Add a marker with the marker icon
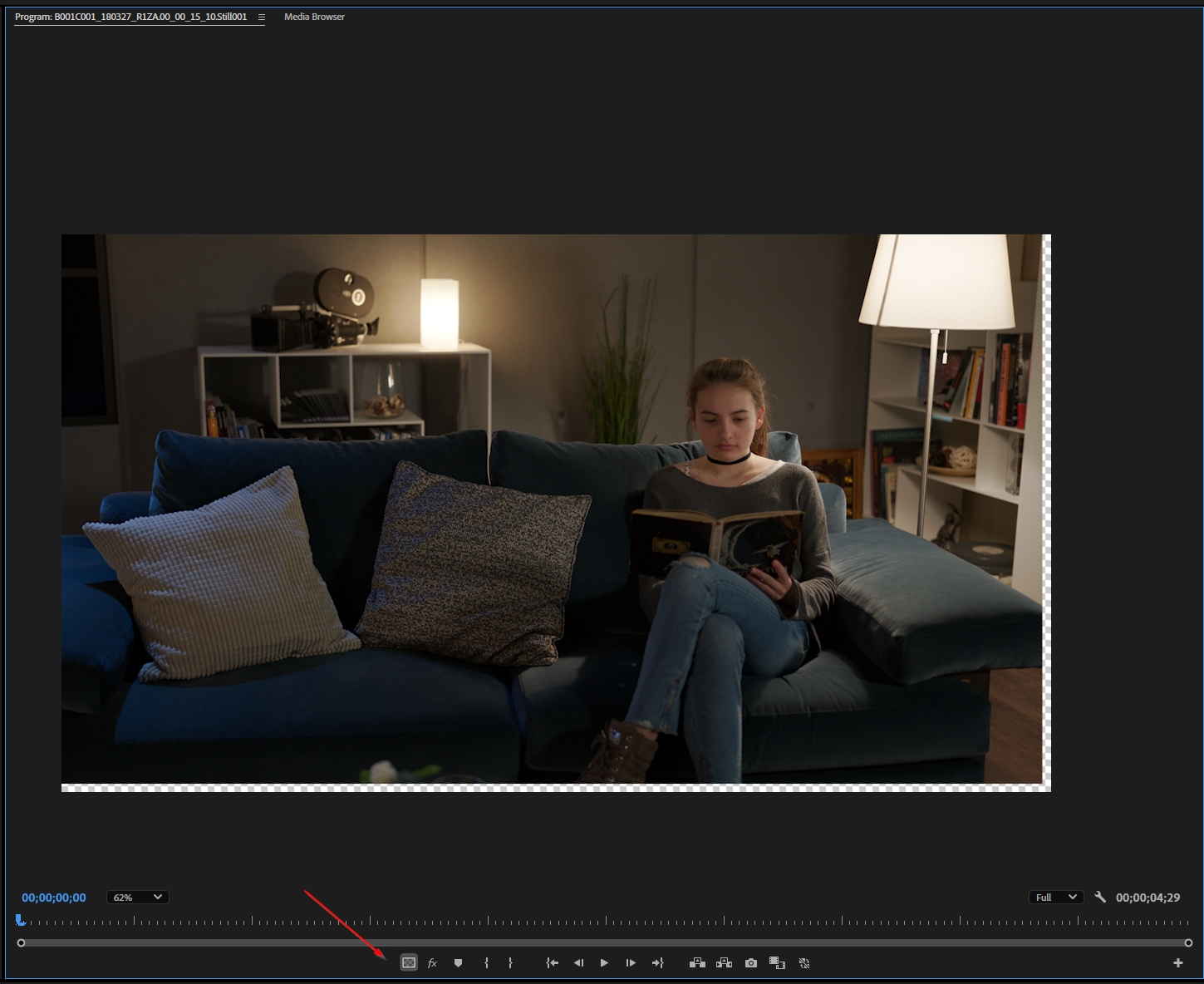The height and width of the screenshot is (984, 1204). pos(458,962)
